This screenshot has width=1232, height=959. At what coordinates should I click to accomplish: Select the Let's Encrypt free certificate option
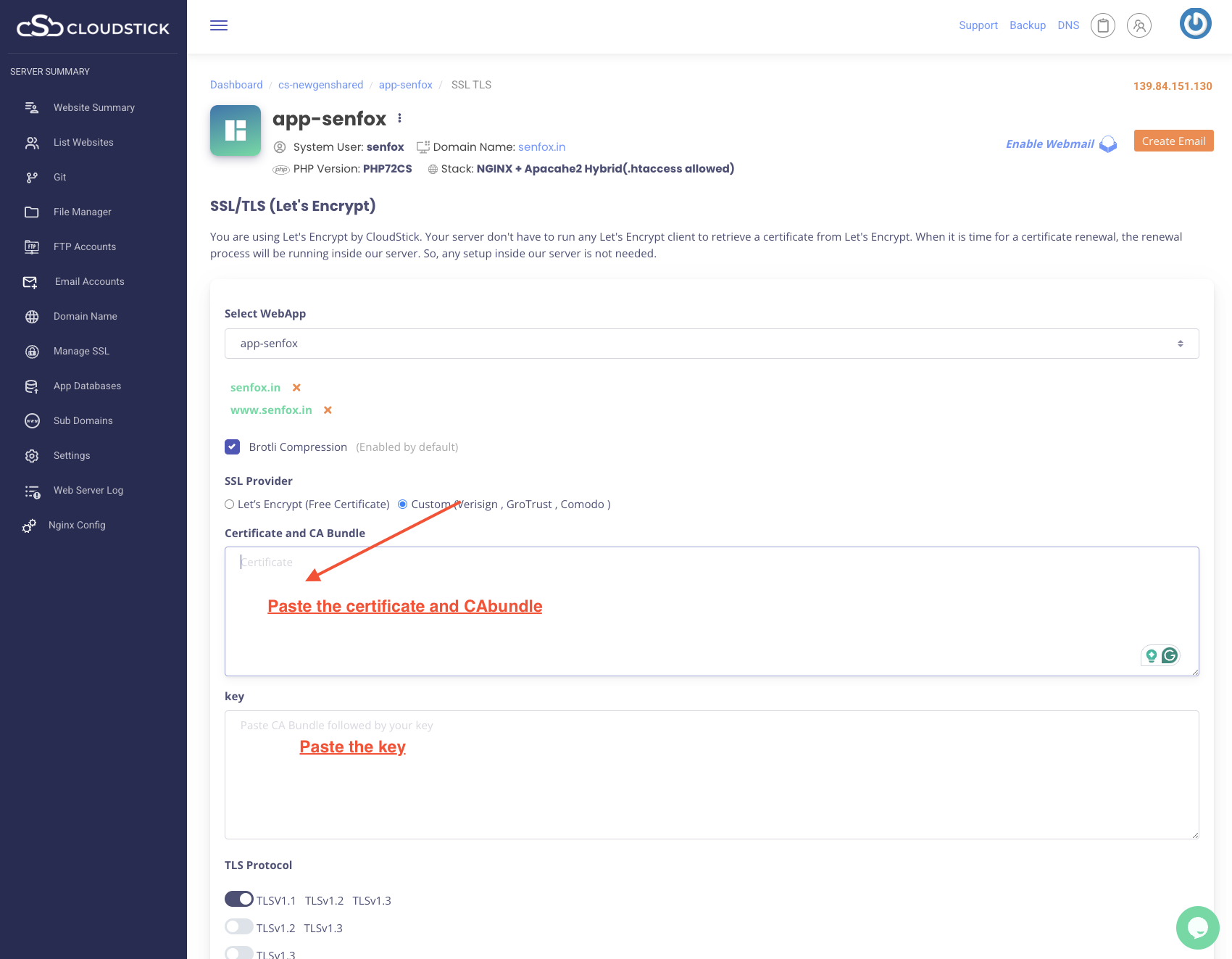[230, 505]
